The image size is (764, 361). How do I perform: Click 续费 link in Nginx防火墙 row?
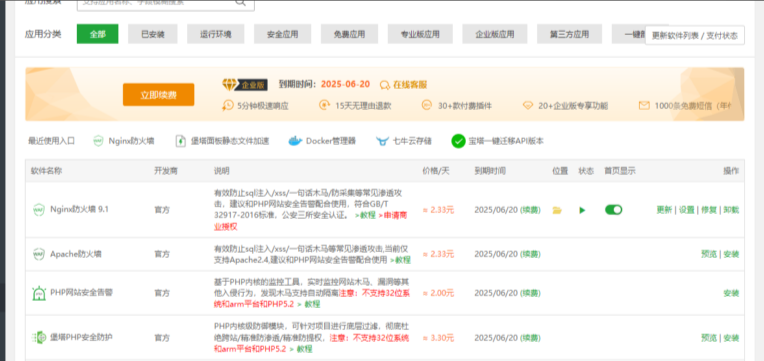pyautogui.click(x=530, y=210)
